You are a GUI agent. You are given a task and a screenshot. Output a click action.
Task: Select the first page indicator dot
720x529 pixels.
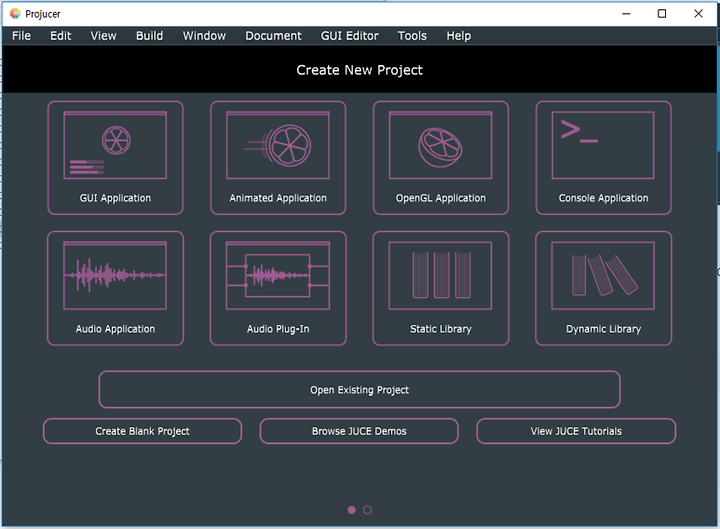(x=352, y=510)
